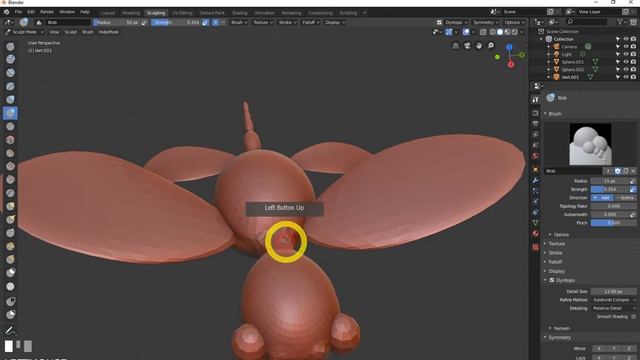
Task: Switch perspective/orthographic view gizmo
Action: [x=456, y=46]
